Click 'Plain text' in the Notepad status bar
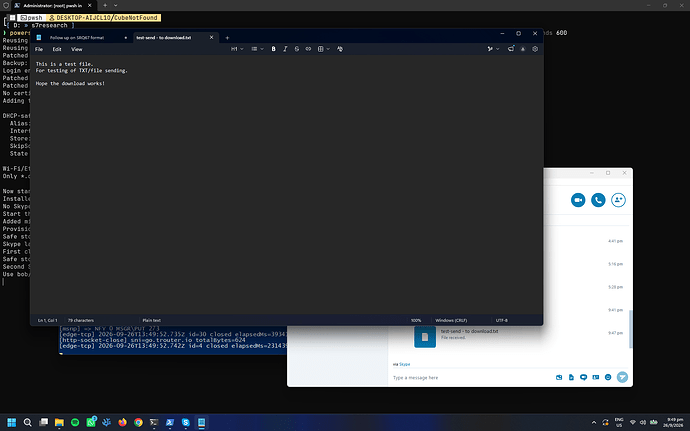Screen dimensions: 690x431 (151, 320)
